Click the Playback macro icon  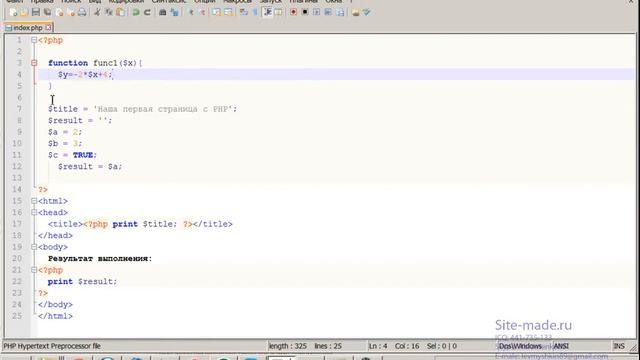click(316, 12)
